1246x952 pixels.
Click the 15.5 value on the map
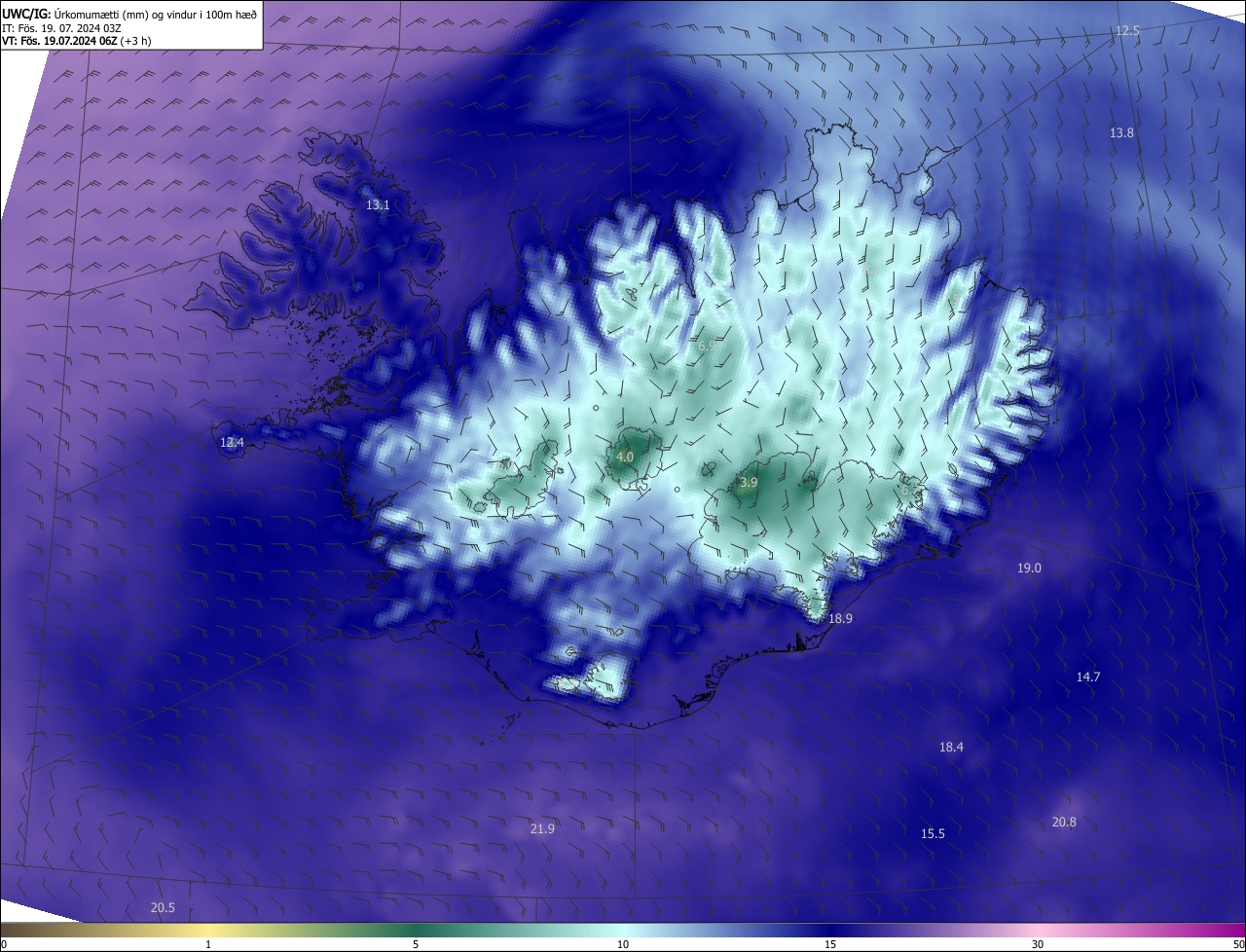(x=933, y=833)
